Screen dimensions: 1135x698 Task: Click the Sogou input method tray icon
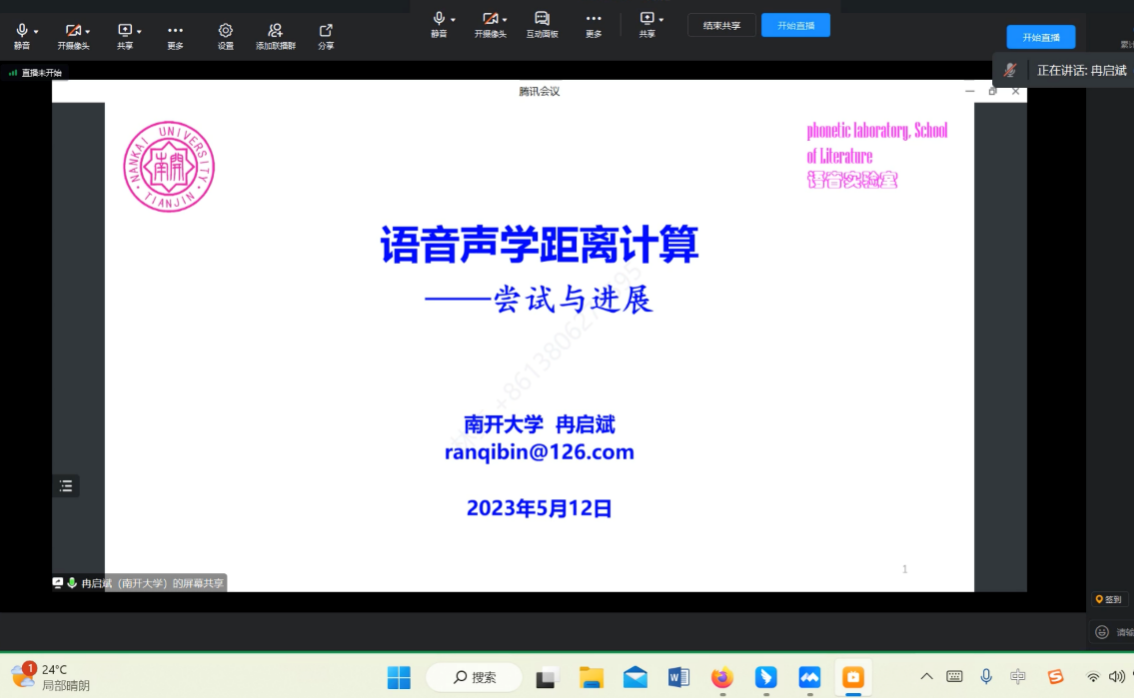(x=1055, y=677)
